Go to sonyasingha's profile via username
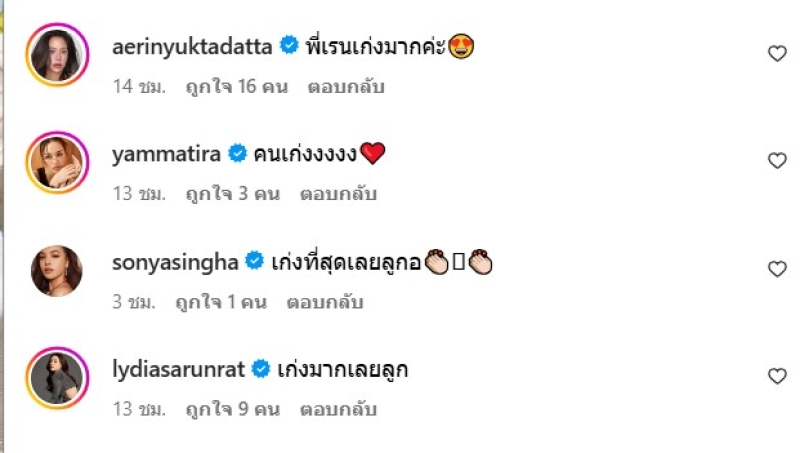 175,263
